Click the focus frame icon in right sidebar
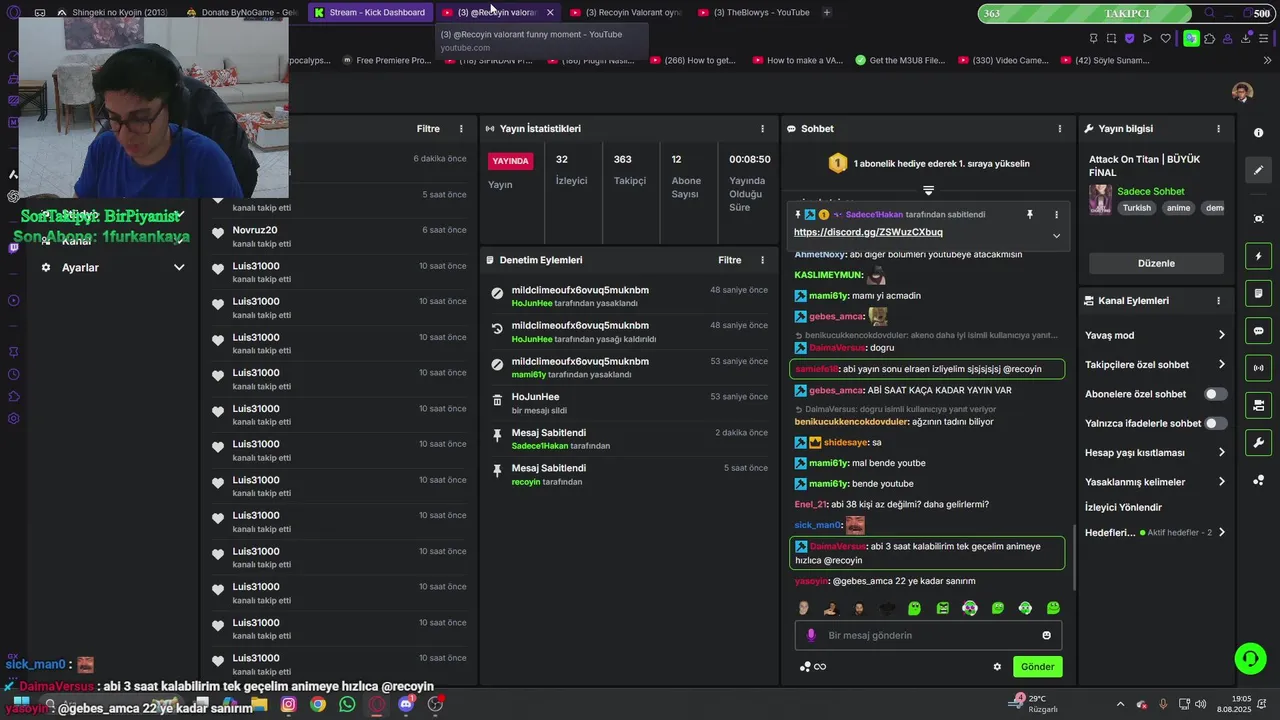The width and height of the screenshot is (1280, 720). [x=1258, y=219]
